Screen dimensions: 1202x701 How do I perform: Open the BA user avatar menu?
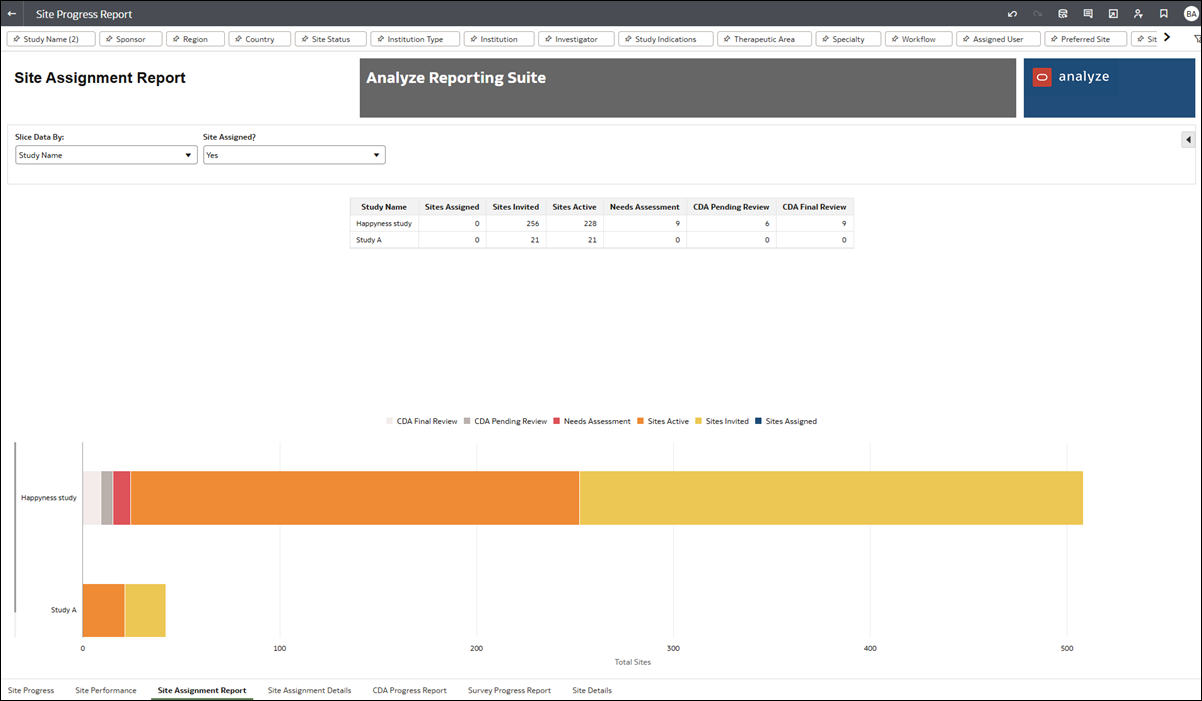coord(1190,14)
